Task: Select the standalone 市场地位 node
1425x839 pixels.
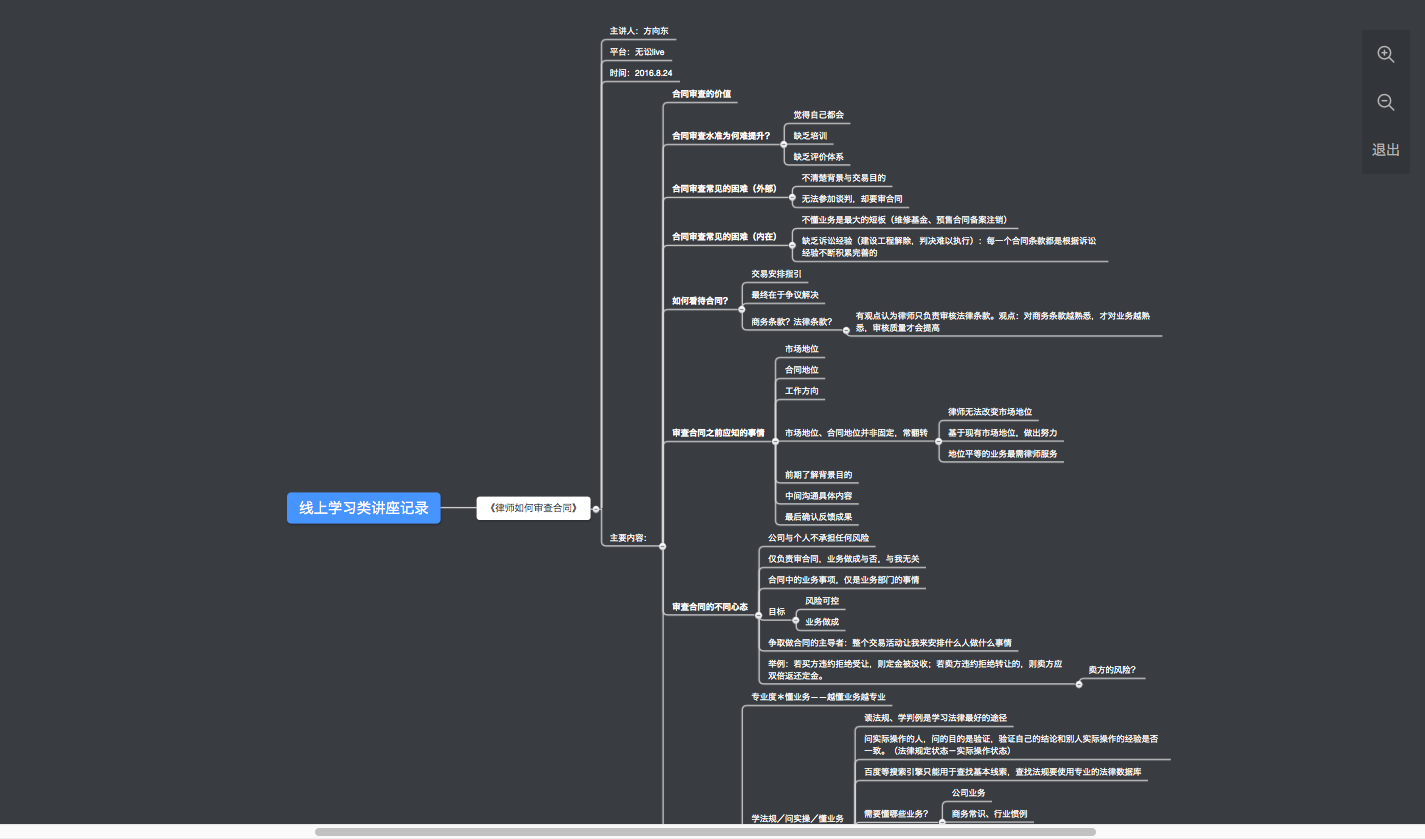Action: [801, 349]
